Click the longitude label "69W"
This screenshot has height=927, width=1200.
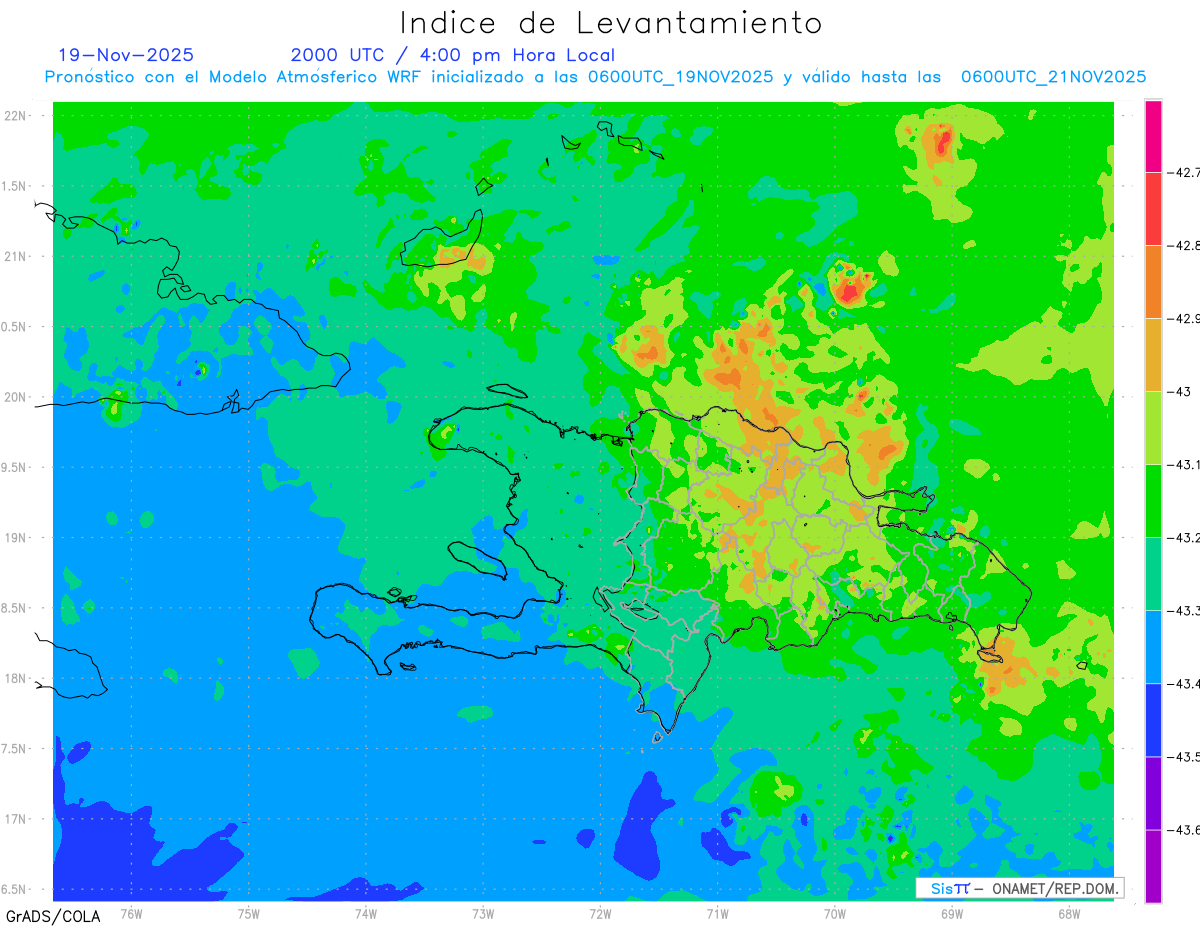[952, 914]
